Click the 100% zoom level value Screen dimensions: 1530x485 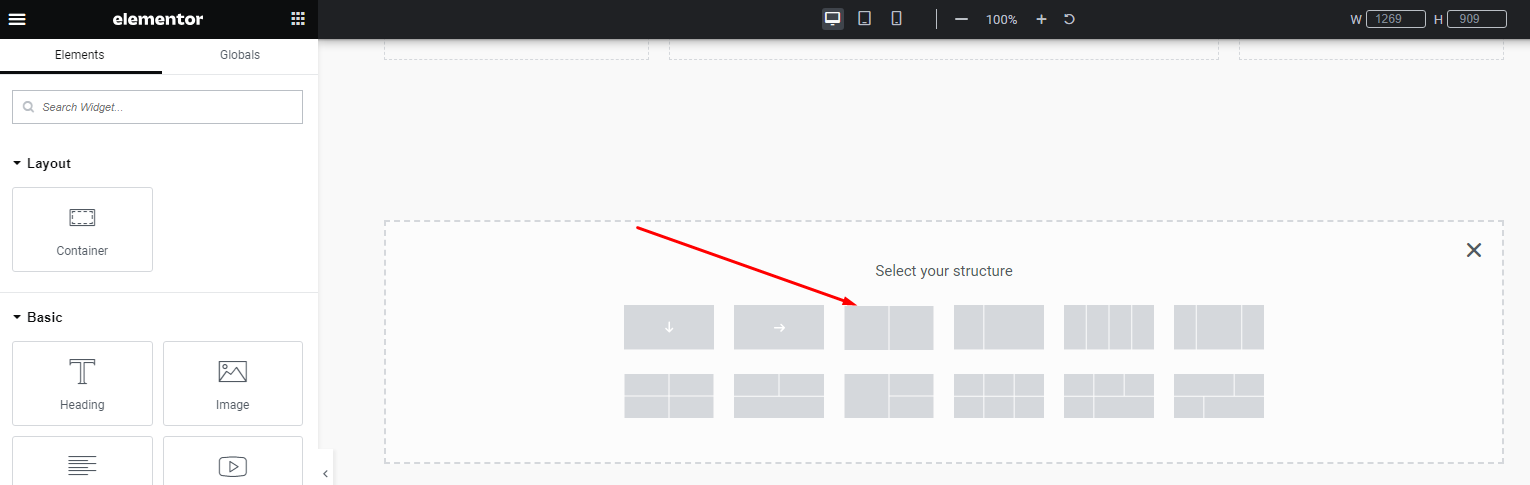(x=1001, y=20)
